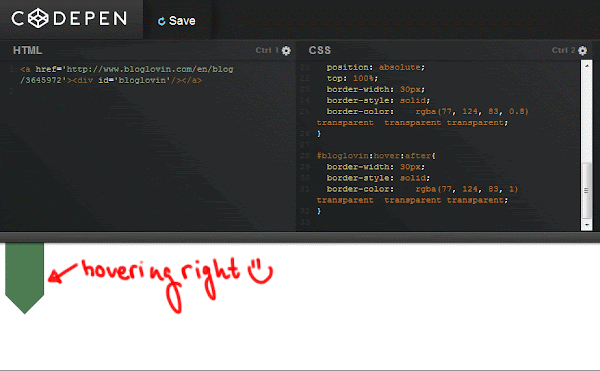Click the Ctrl 1 shortcut label
The image size is (600, 371).
click(267, 50)
